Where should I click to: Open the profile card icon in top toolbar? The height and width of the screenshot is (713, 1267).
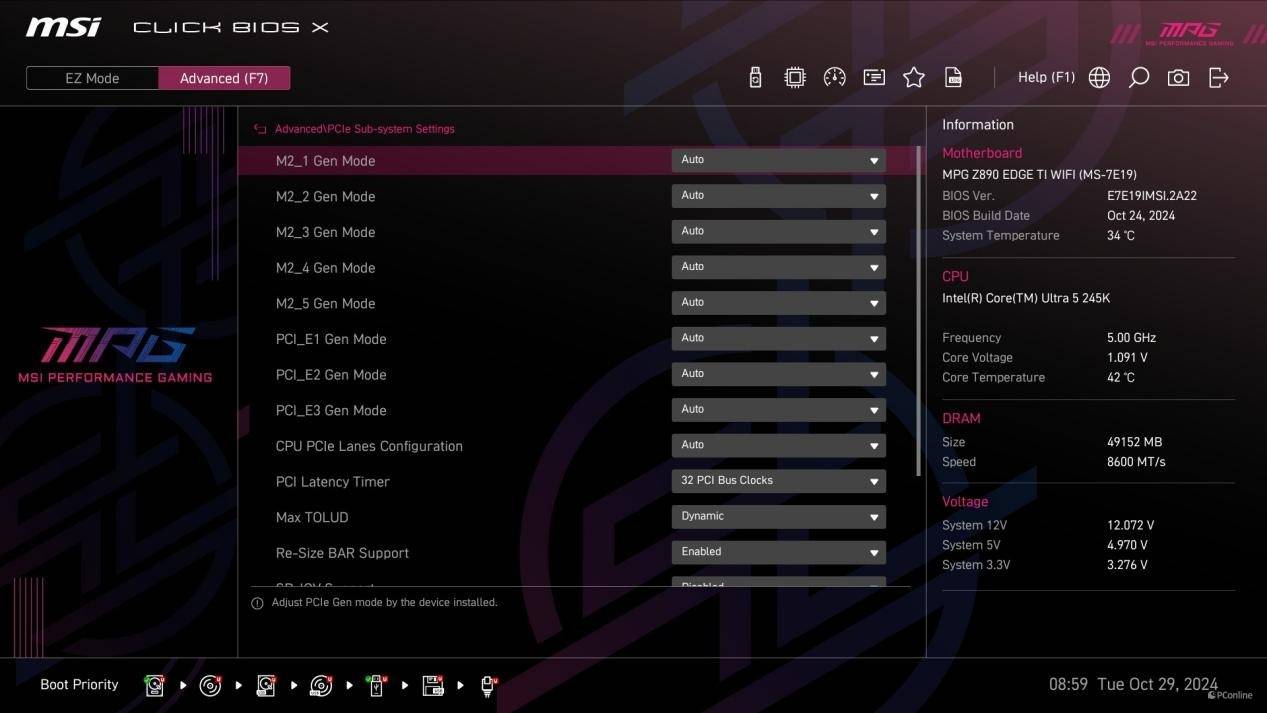click(x=874, y=78)
